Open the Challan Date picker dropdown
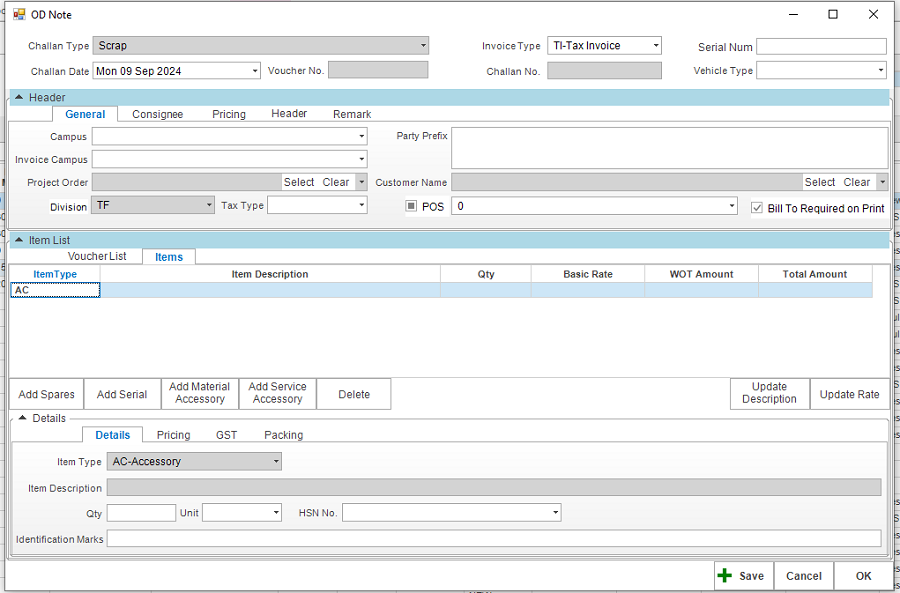The width and height of the screenshot is (900, 593). (x=254, y=71)
